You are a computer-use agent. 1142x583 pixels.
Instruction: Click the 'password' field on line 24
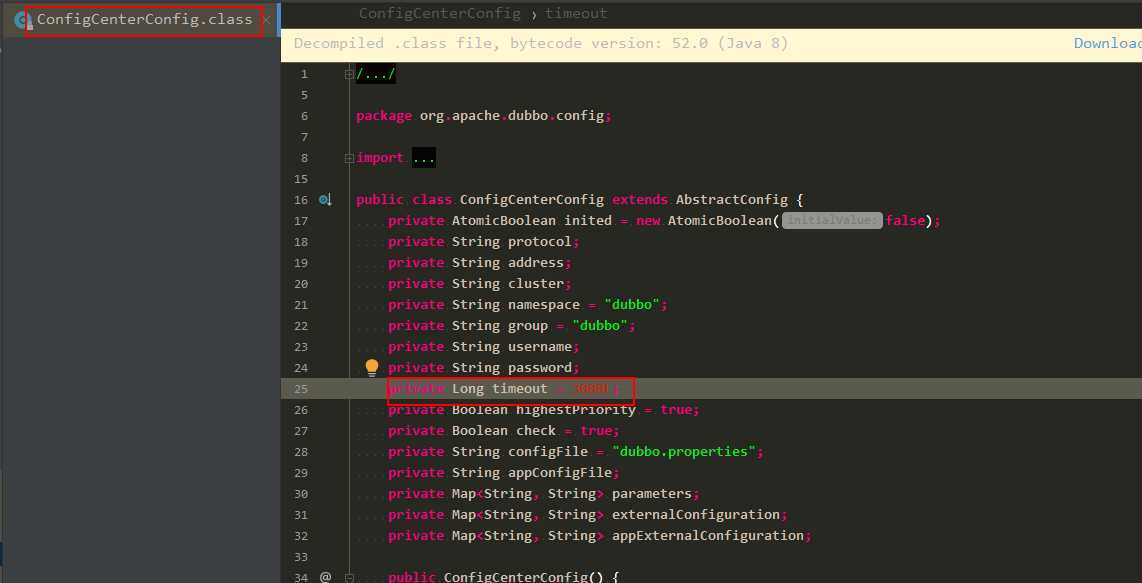tap(540, 368)
